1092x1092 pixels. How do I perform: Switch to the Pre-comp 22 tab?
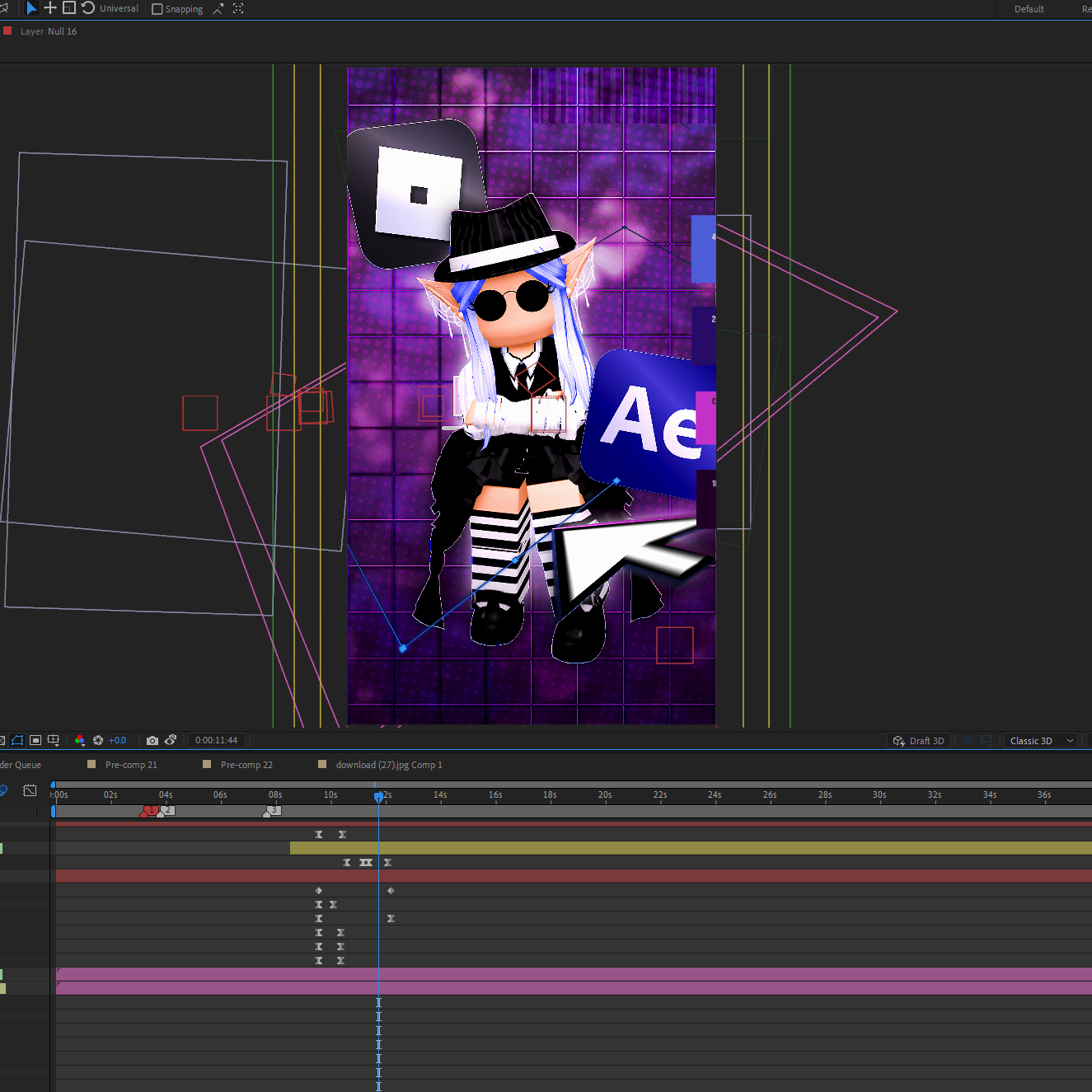coord(246,765)
